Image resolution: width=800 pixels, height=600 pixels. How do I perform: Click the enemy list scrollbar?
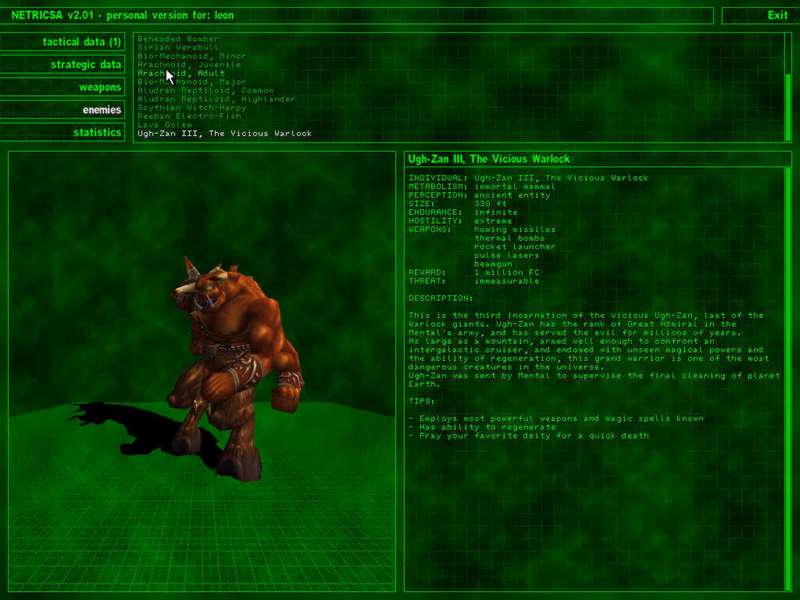coord(788,87)
